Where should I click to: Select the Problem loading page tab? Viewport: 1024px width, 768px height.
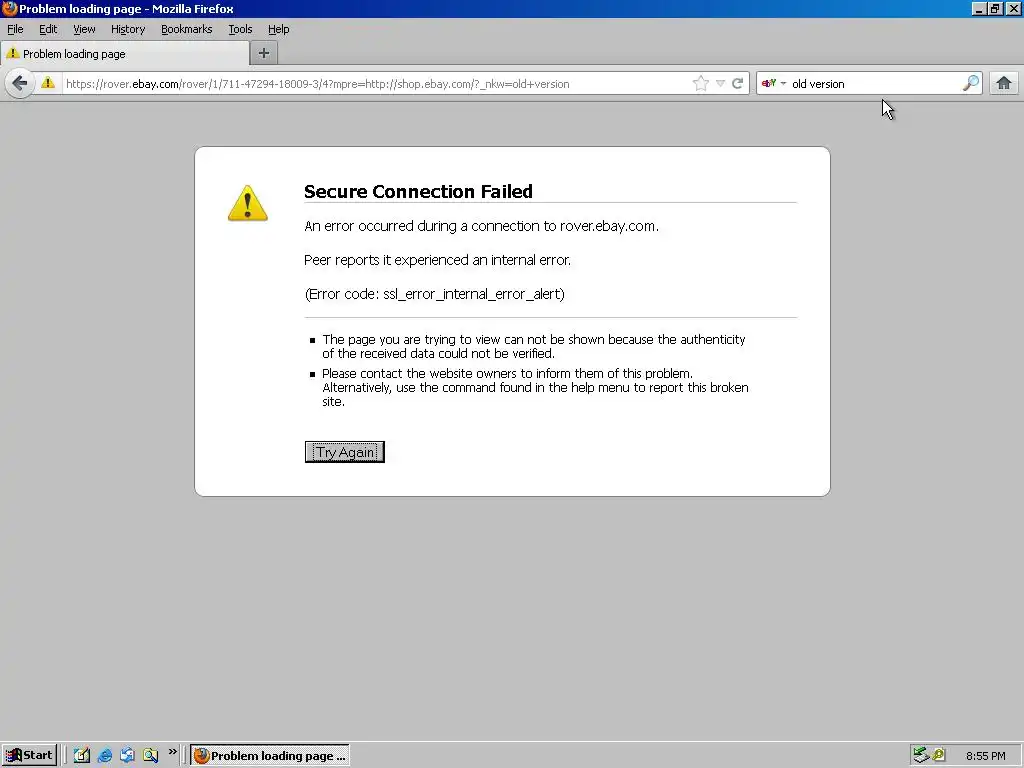[124, 54]
